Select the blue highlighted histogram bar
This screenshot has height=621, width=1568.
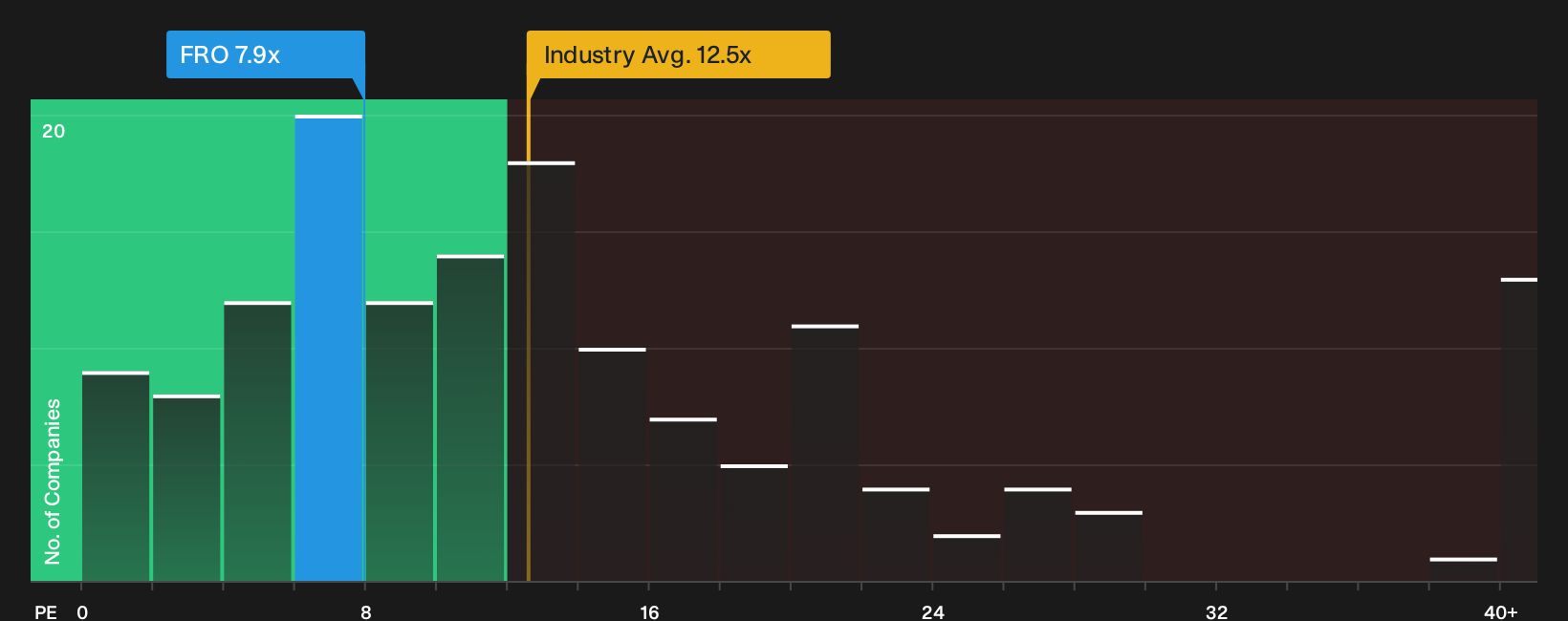329,348
